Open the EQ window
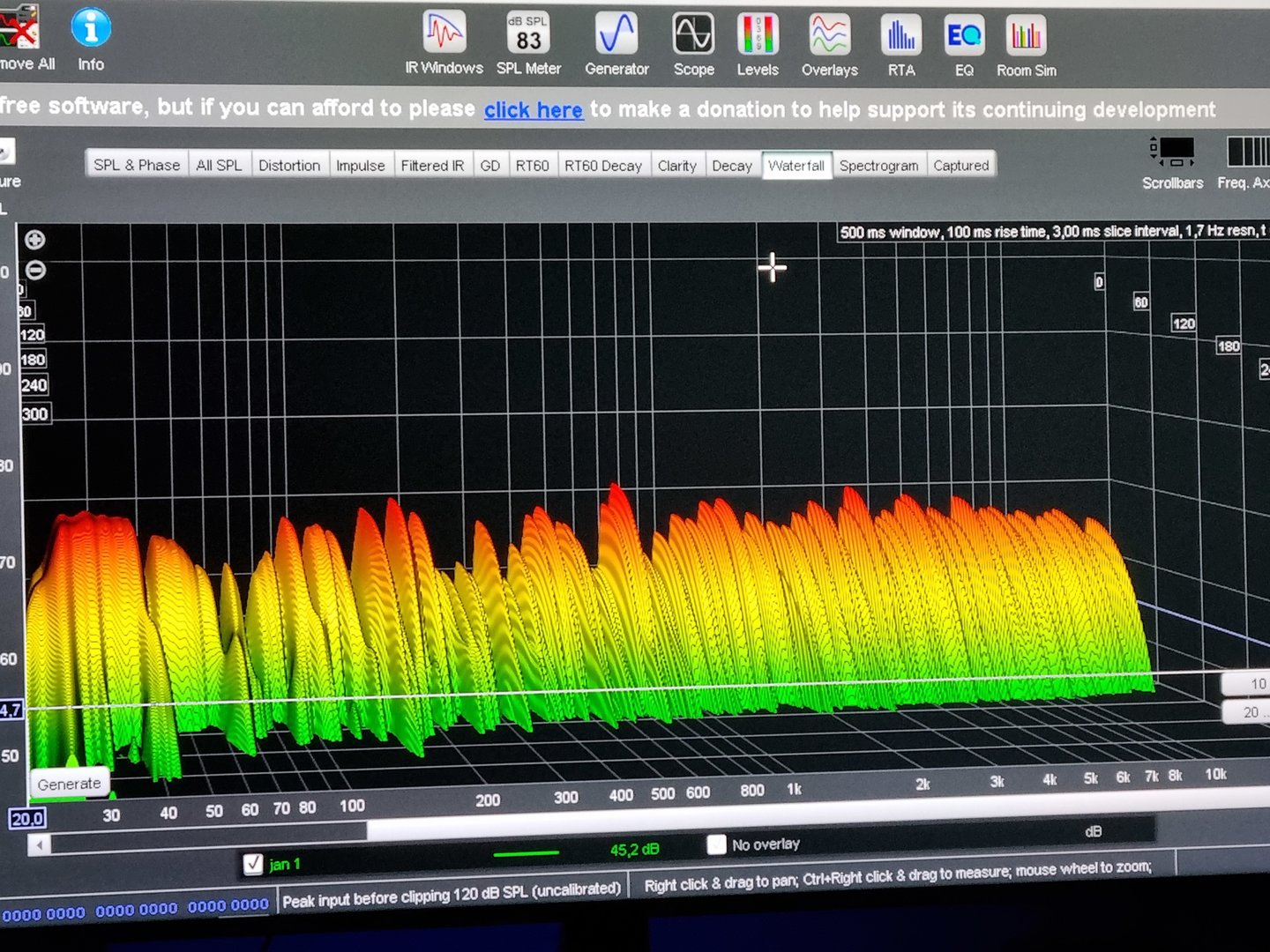 point(964,35)
